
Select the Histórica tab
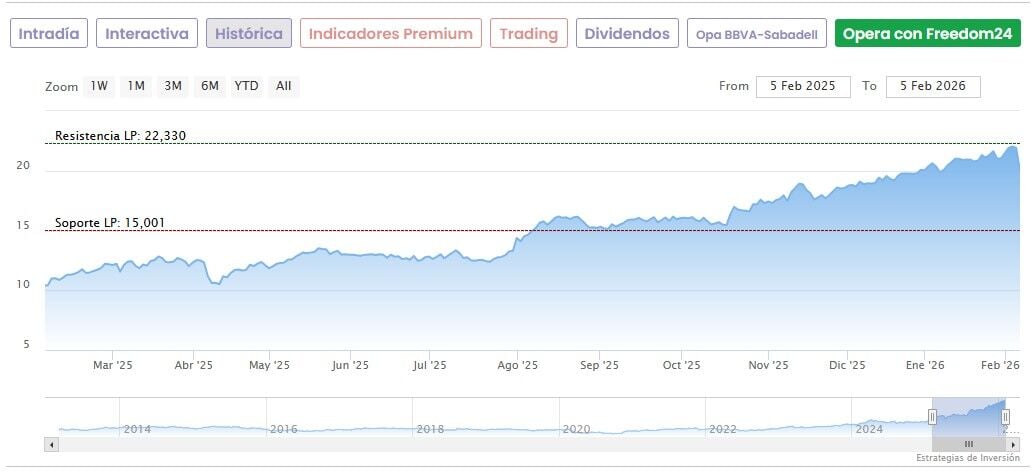pos(249,33)
